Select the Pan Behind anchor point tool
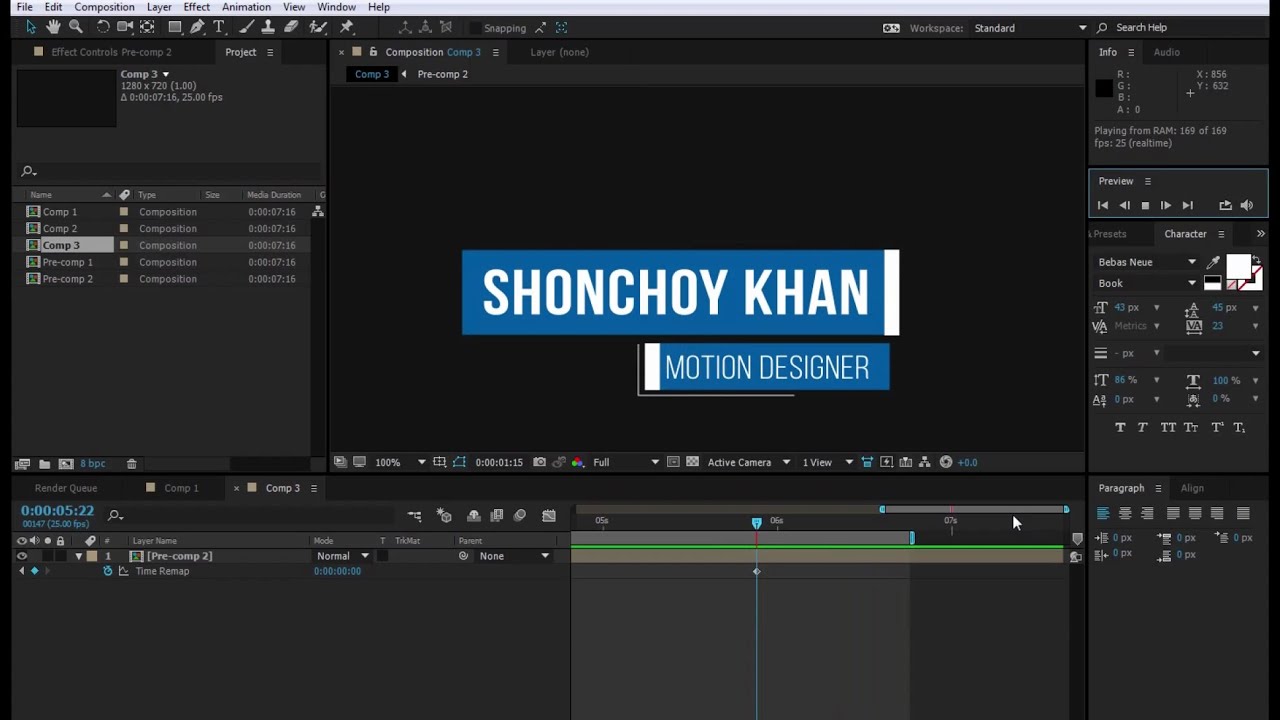The image size is (1280, 720). pyautogui.click(x=147, y=27)
